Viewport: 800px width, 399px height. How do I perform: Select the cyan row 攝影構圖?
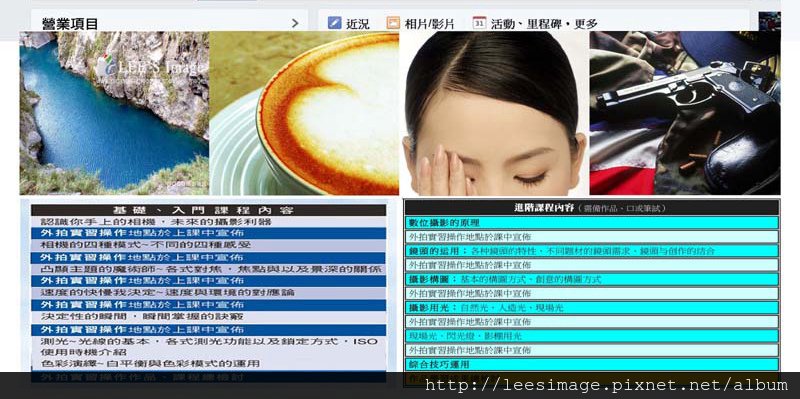pos(592,280)
